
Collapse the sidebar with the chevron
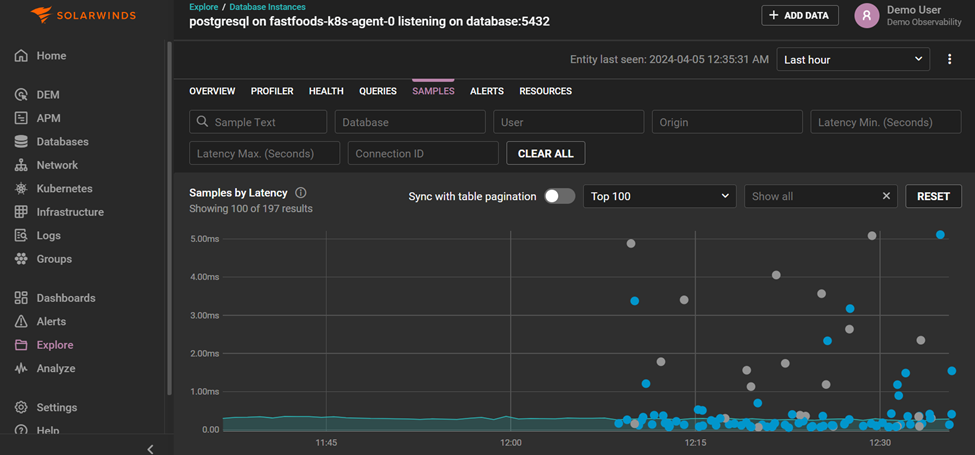150,449
